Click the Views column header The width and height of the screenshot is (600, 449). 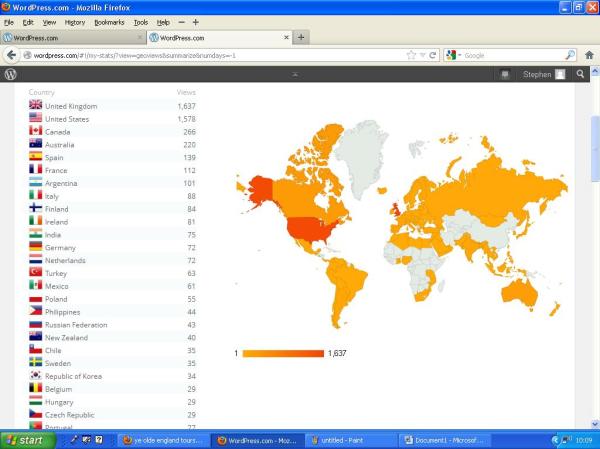click(186, 92)
